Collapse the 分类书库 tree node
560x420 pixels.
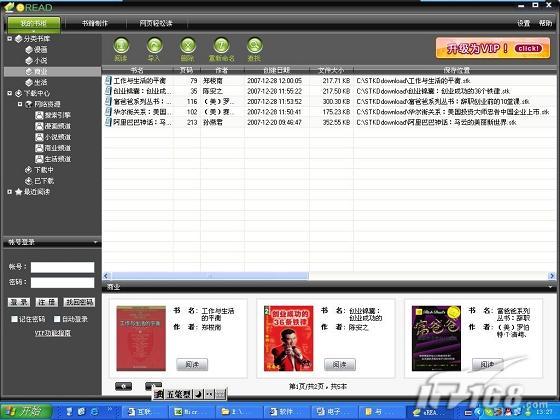[10, 39]
